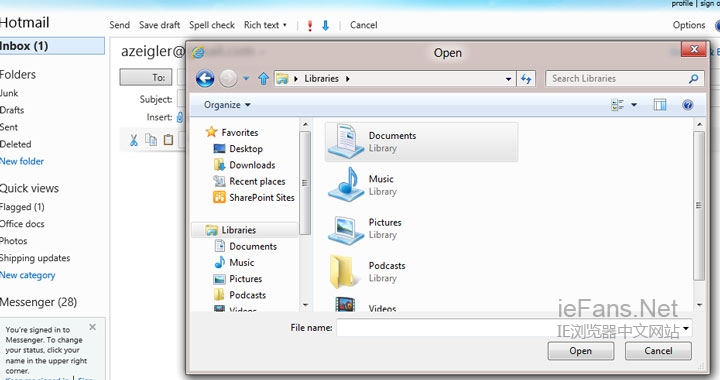Open Inbox (1) in Hotmail sidebar
Viewport: 720px width, 380px height.
51,46
